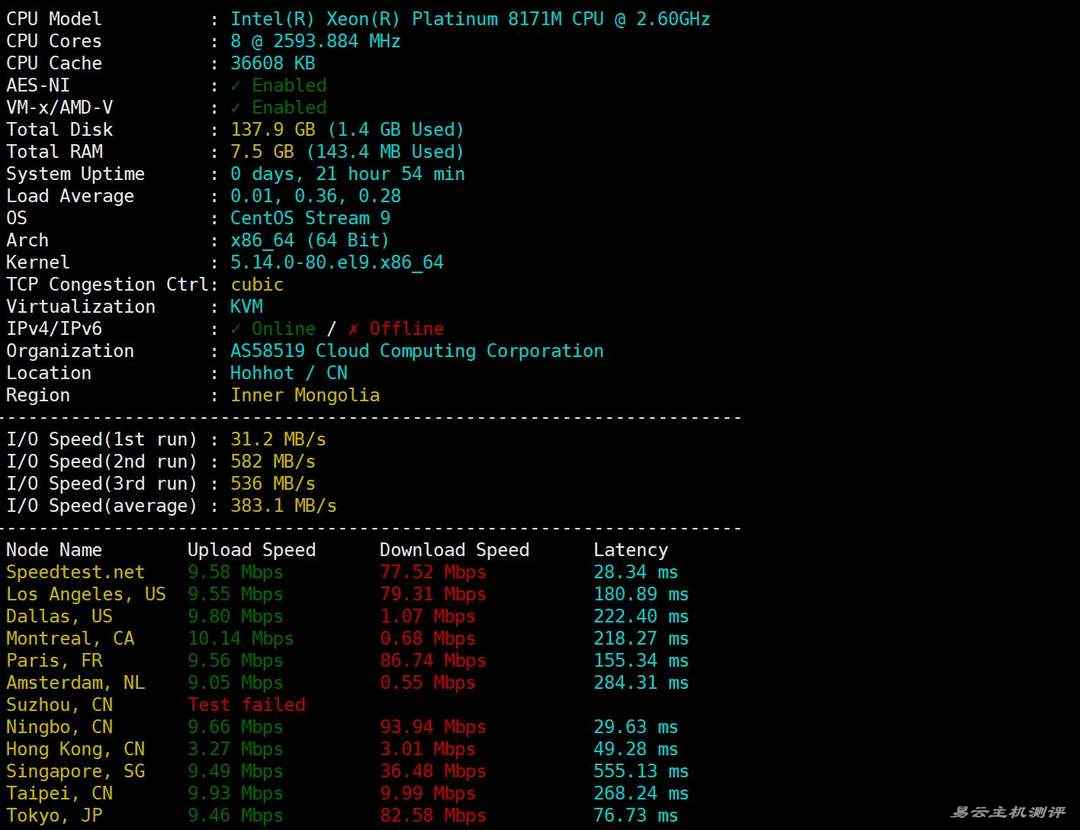Click the Kernel value '5.14.0-80.el9.x86_64'

(337, 262)
